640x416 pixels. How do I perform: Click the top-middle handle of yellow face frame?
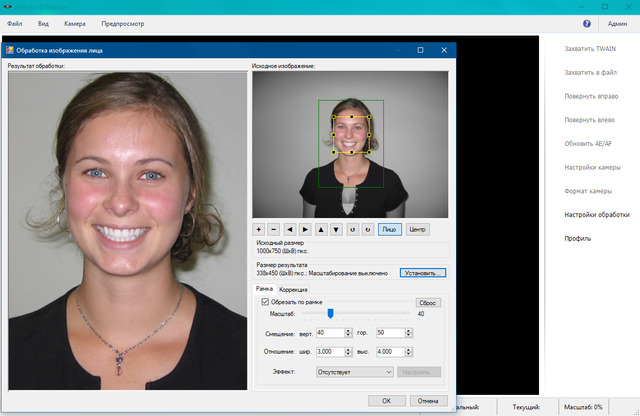tap(351, 117)
